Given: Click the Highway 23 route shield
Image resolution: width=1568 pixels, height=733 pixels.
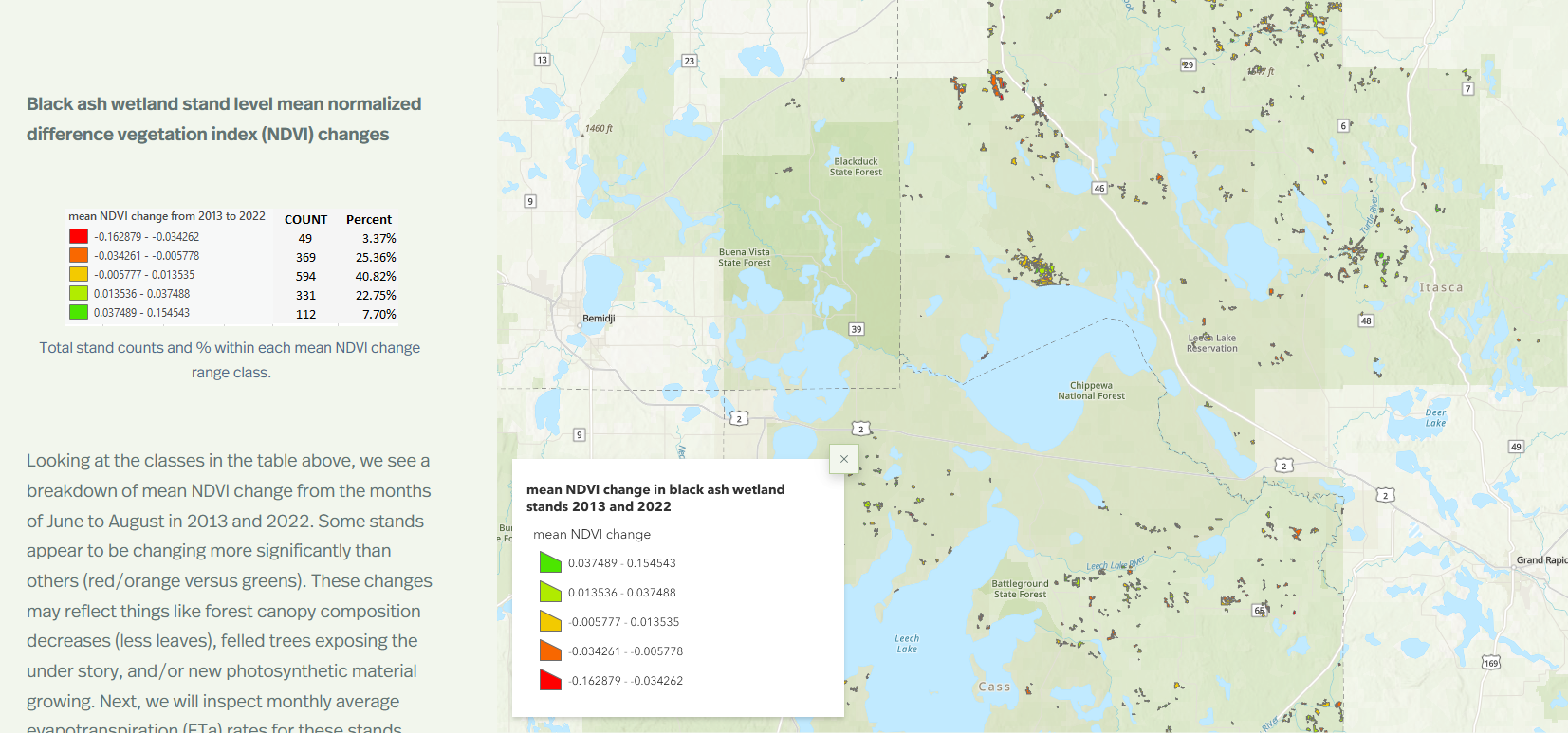Looking at the screenshot, I should coord(690,61).
